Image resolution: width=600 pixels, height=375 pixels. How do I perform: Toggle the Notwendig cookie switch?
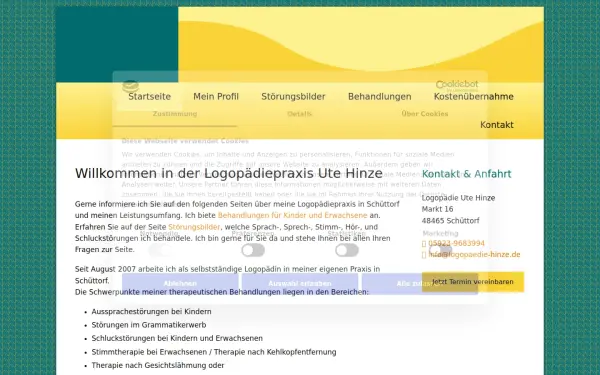tap(160, 250)
